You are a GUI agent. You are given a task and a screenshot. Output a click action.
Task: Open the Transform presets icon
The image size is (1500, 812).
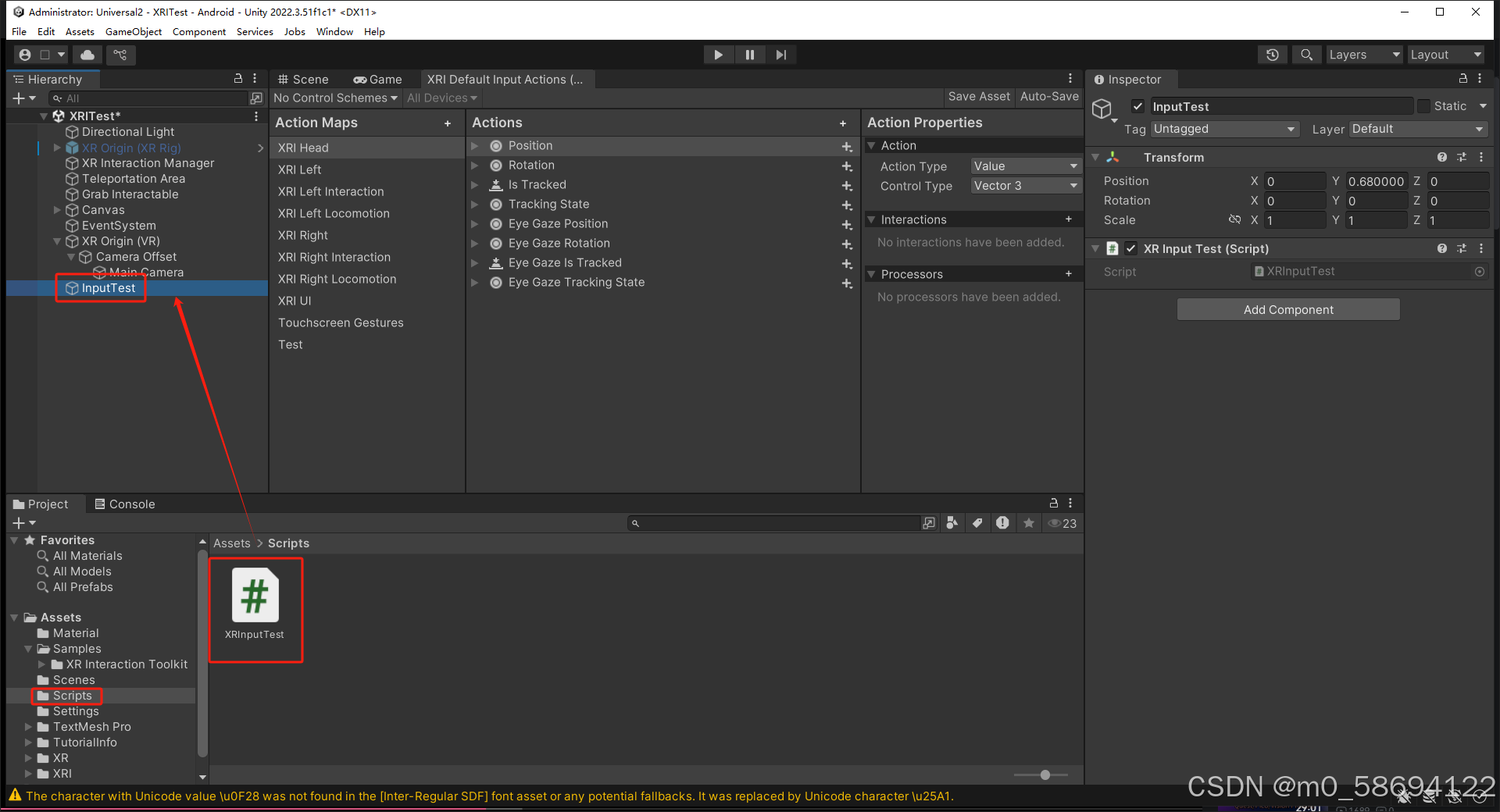pyautogui.click(x=1462, y=157)
